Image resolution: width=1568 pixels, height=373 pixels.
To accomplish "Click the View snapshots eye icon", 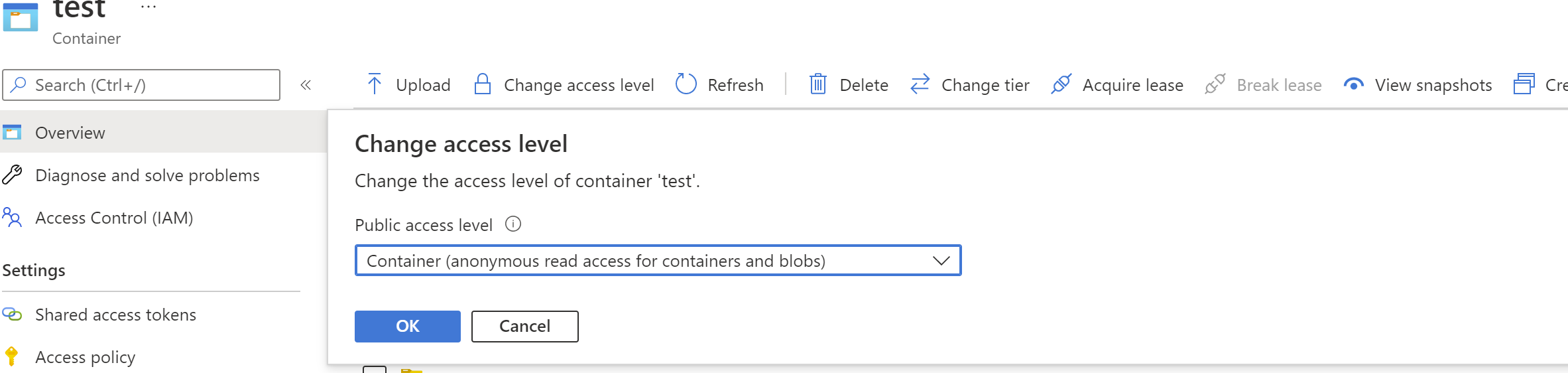I will [x=1353, y=84].
